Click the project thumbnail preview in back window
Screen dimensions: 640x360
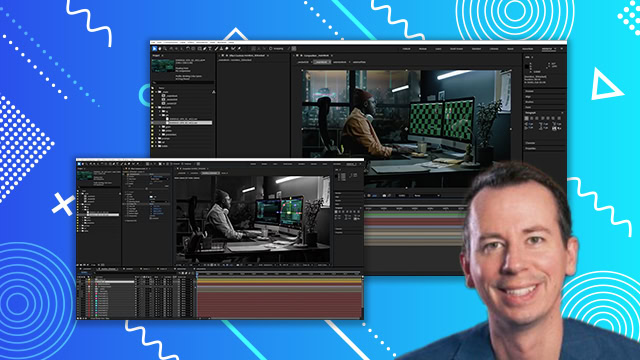[163, 66]
